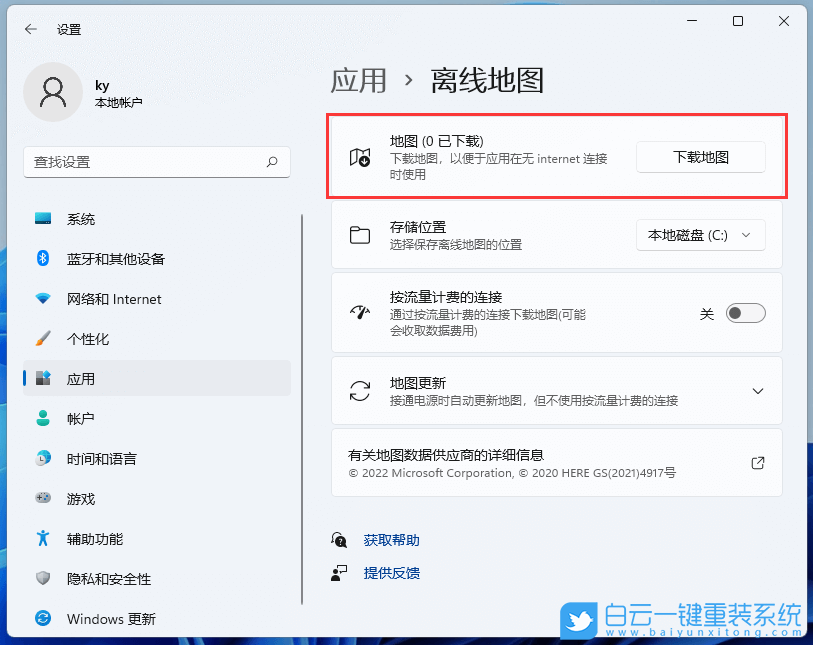Viewport: 813px width, 645px height.
Task: Turn on 按流量计费的连接 switch
Action: 744,313
